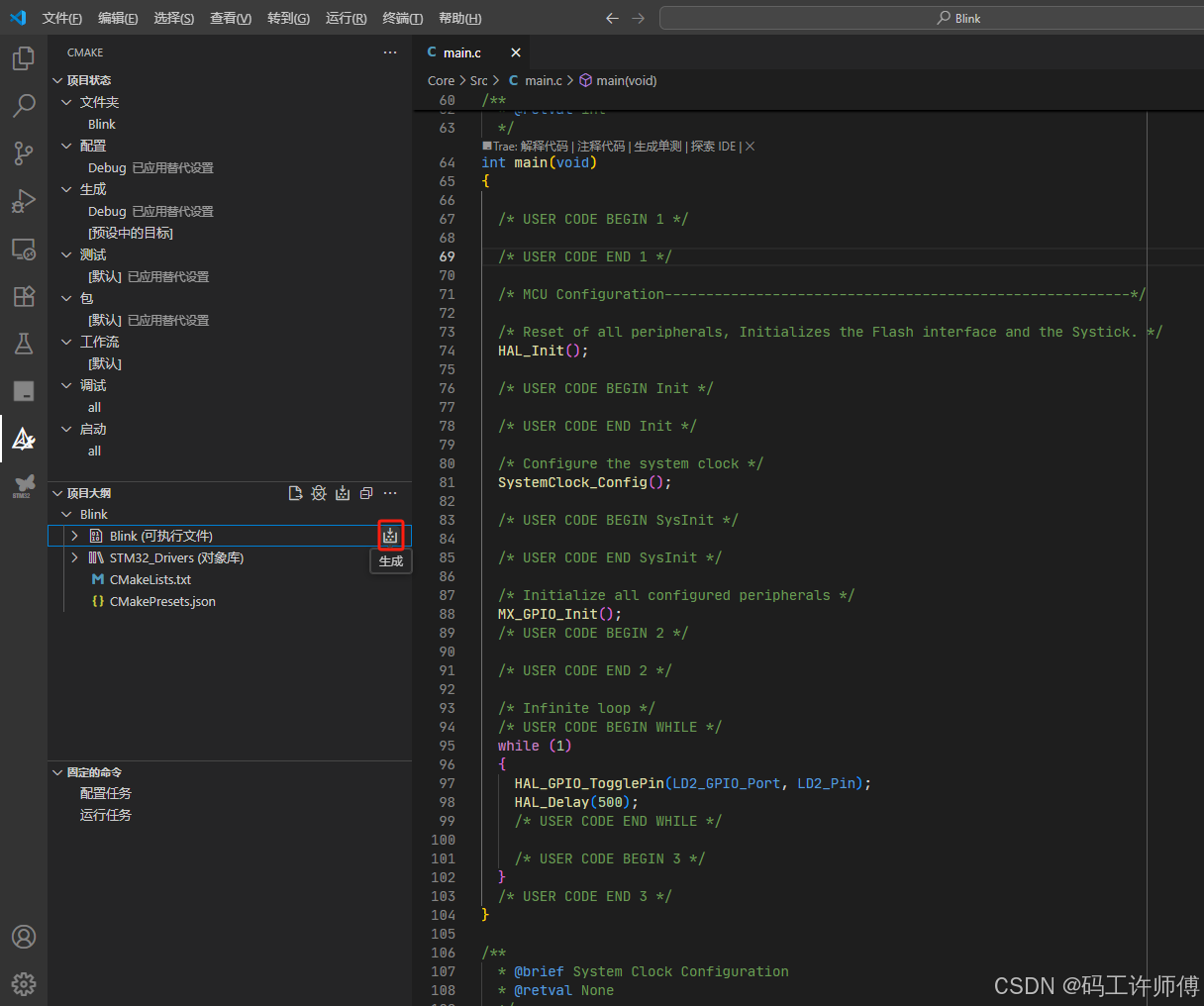Open the STM32 butterfly extension view

click(24, 486)
